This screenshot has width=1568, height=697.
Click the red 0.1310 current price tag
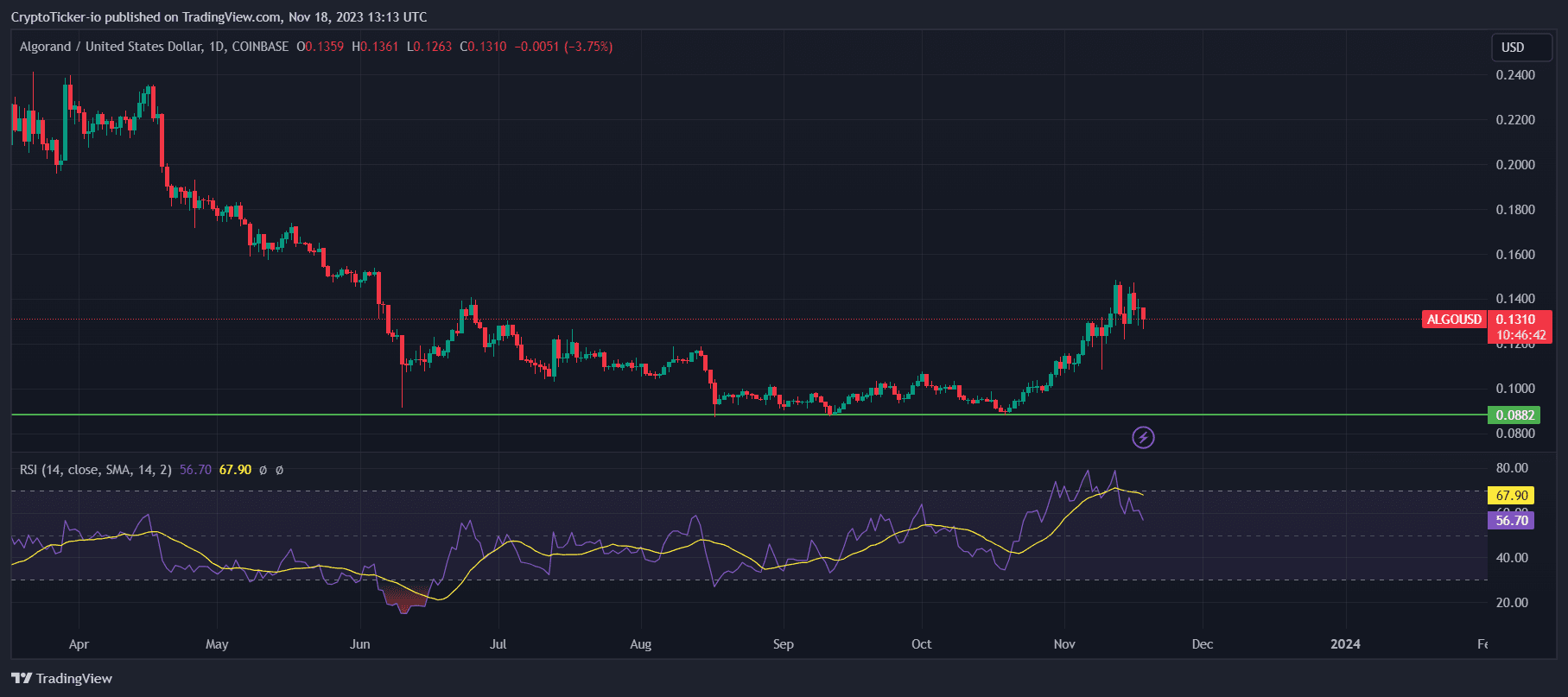1519,320
